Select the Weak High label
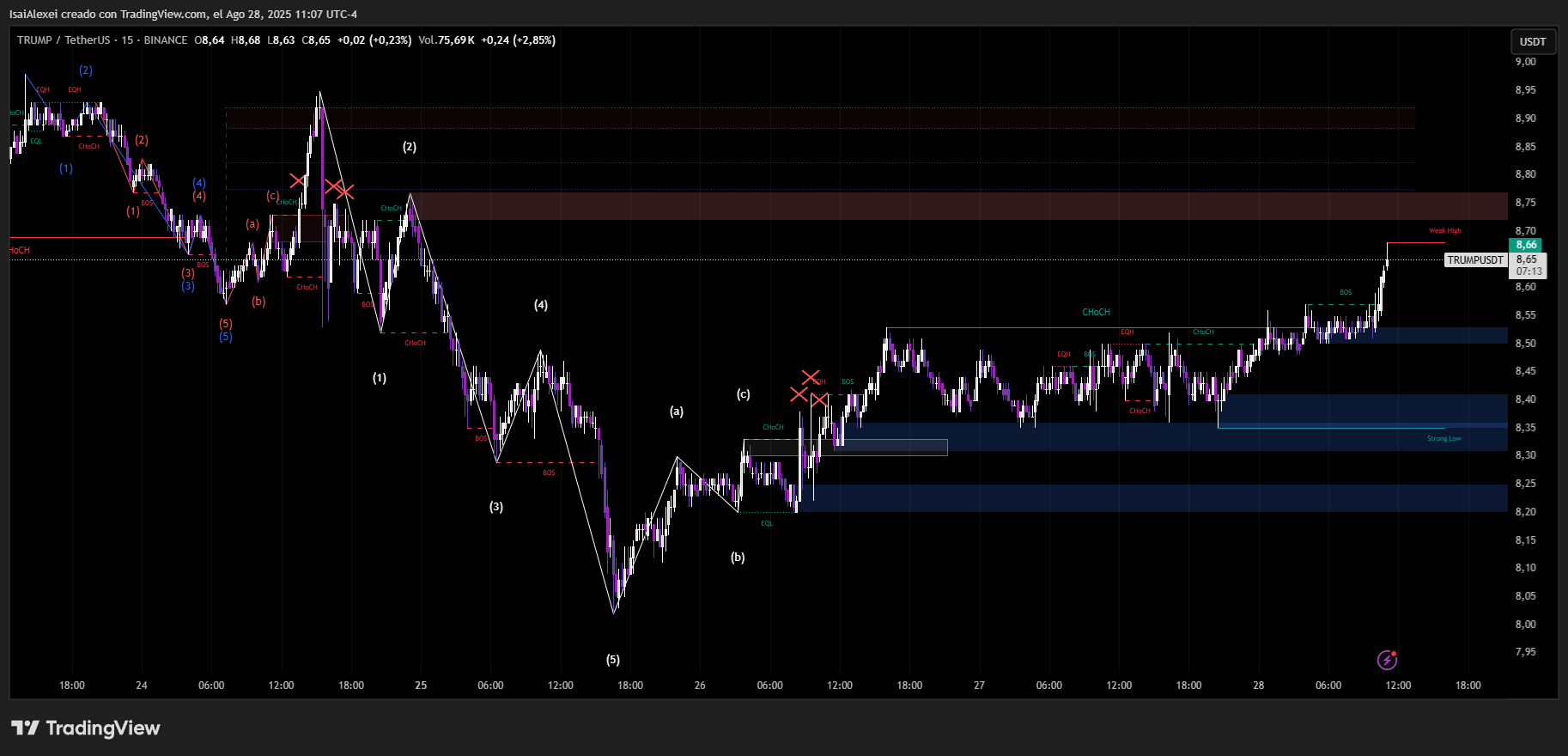The height and width of the screenshot is (756, 1568). click(1444, 230)
